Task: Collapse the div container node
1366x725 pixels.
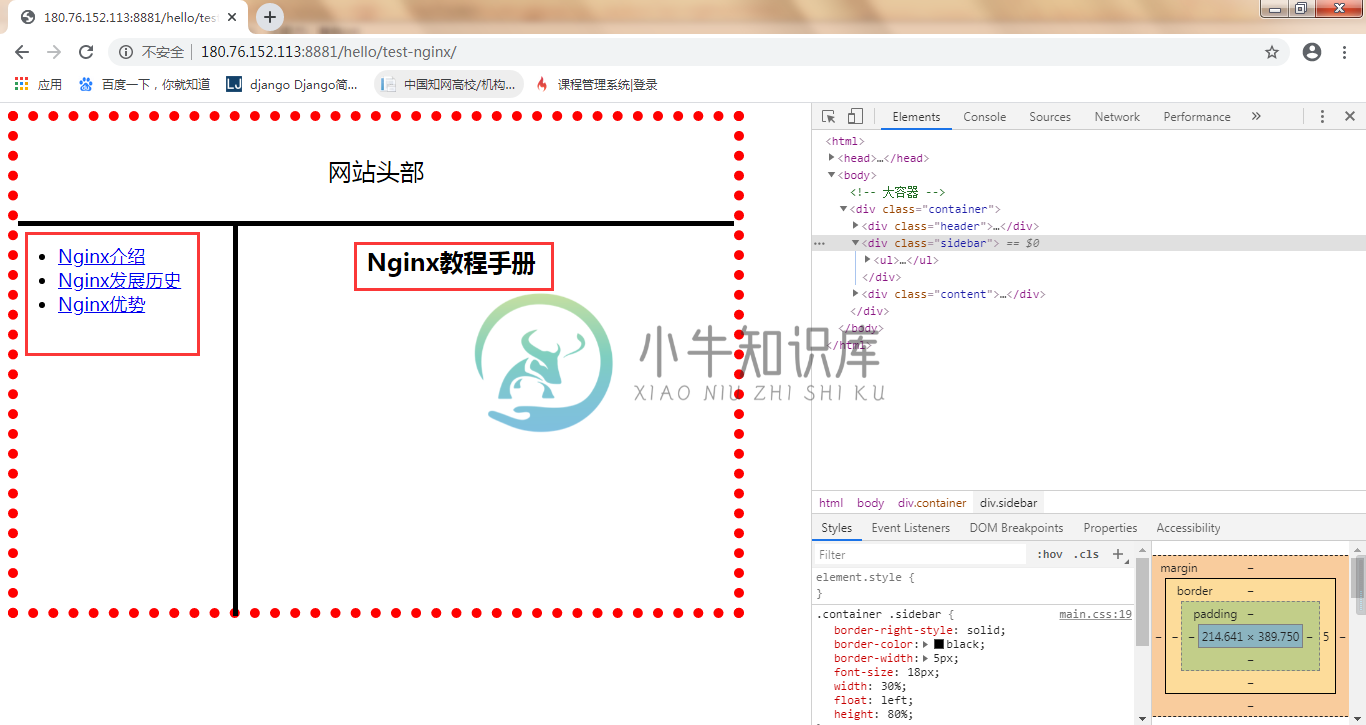Action: pos(844,209)
